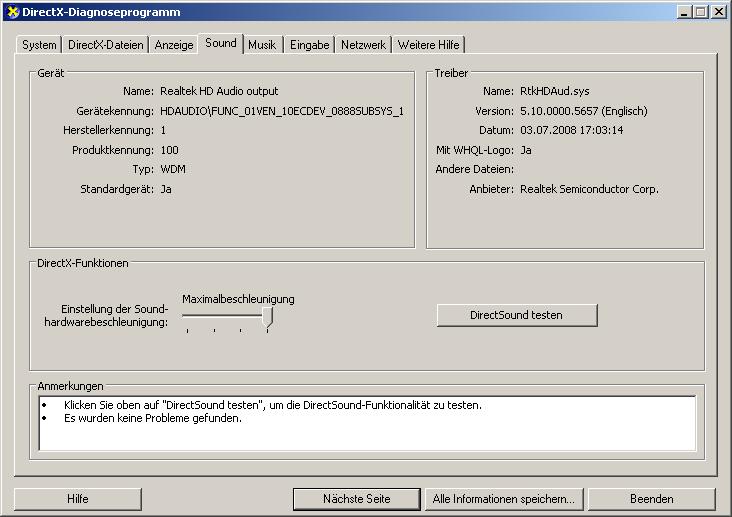Click the Einstellung der Sound-hardwarebeschleunigung label
Image resolution: width=732 pixels, height=517 pixels.
[x=106, y=316]
